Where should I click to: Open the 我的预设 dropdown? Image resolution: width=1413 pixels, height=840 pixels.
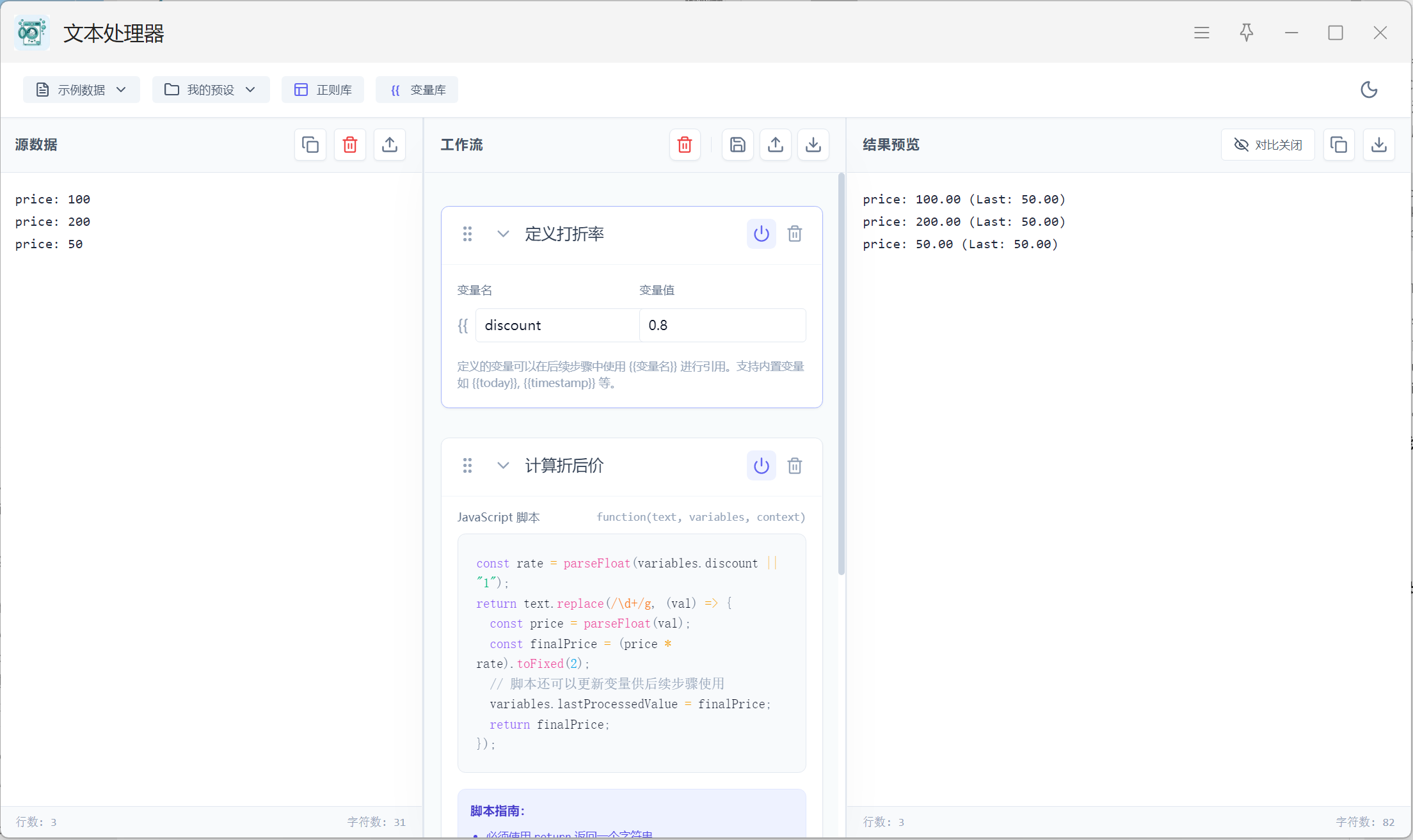click(211, 90)
